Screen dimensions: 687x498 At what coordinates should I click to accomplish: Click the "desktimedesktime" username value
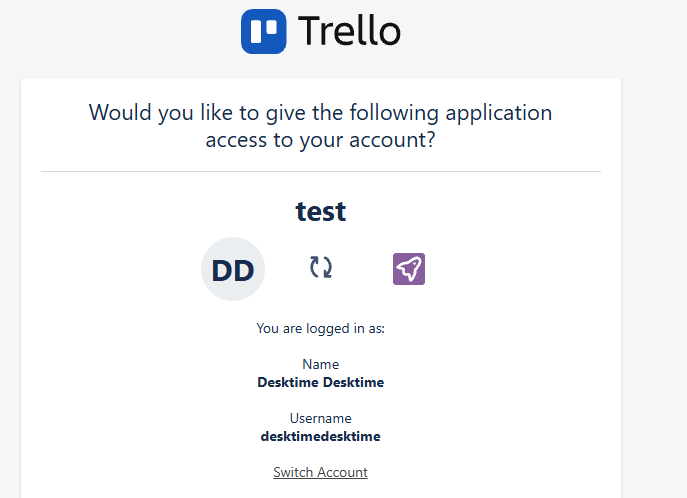pos(321,436)
